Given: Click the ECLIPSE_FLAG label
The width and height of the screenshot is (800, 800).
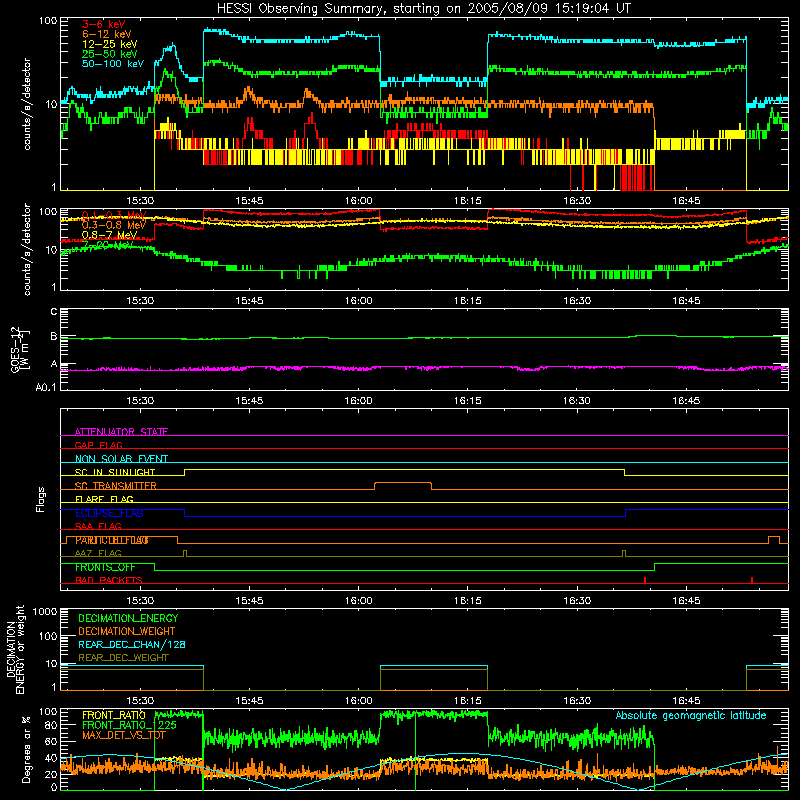Looking at the screenshot, I should point(109,513).
